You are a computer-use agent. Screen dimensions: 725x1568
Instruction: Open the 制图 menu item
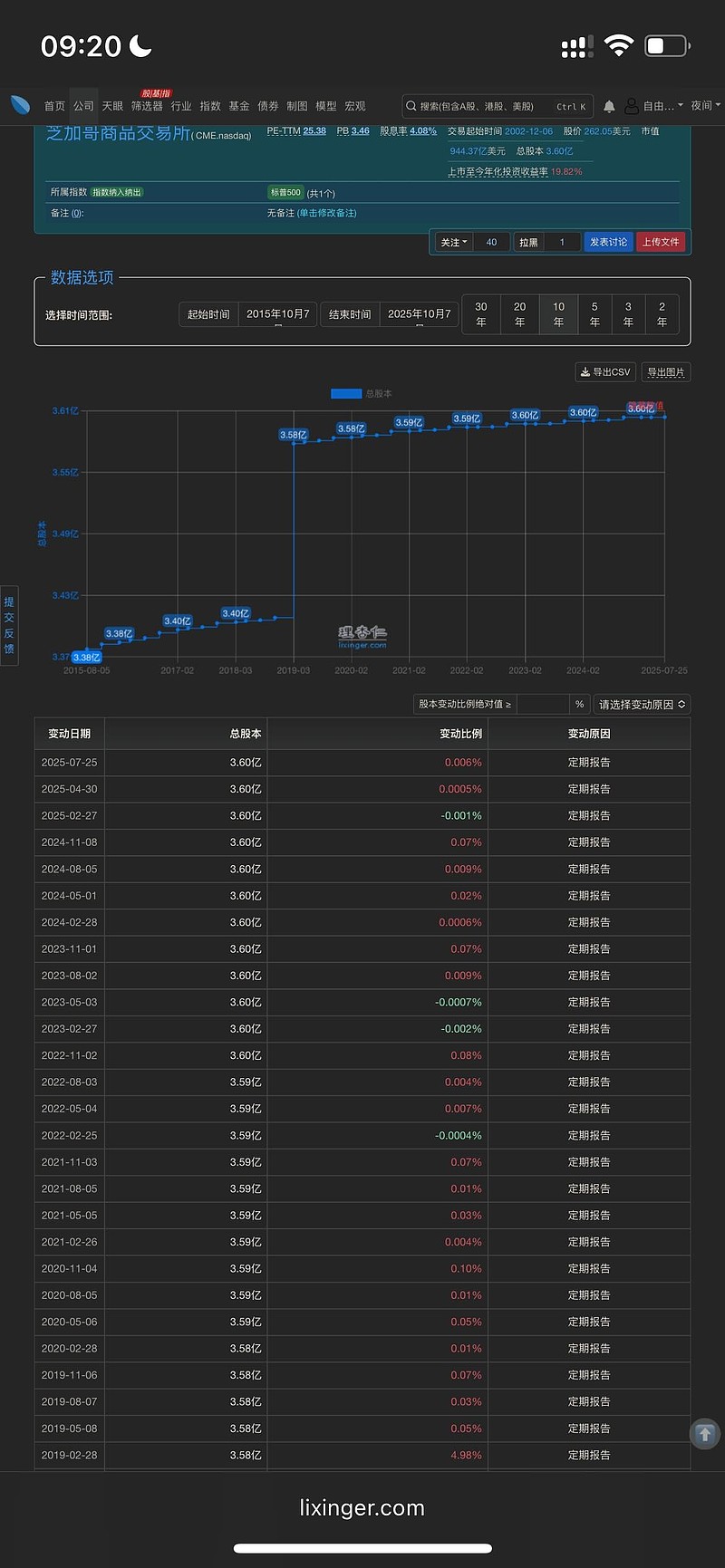pos(297,106)
